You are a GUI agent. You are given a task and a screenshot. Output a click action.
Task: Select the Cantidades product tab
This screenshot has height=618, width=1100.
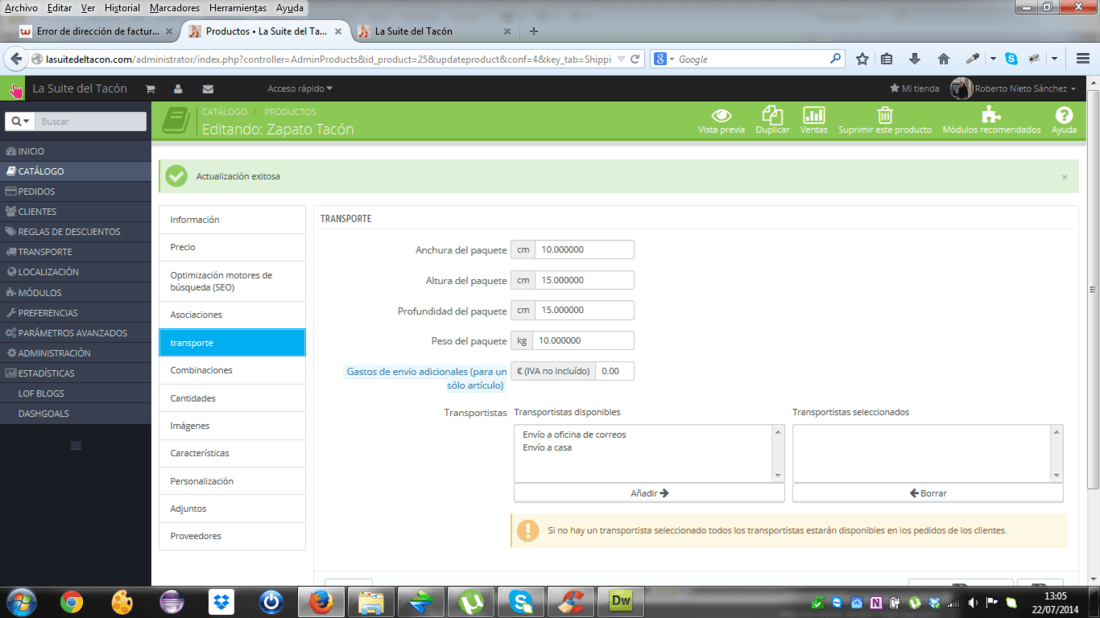[232, 398]
